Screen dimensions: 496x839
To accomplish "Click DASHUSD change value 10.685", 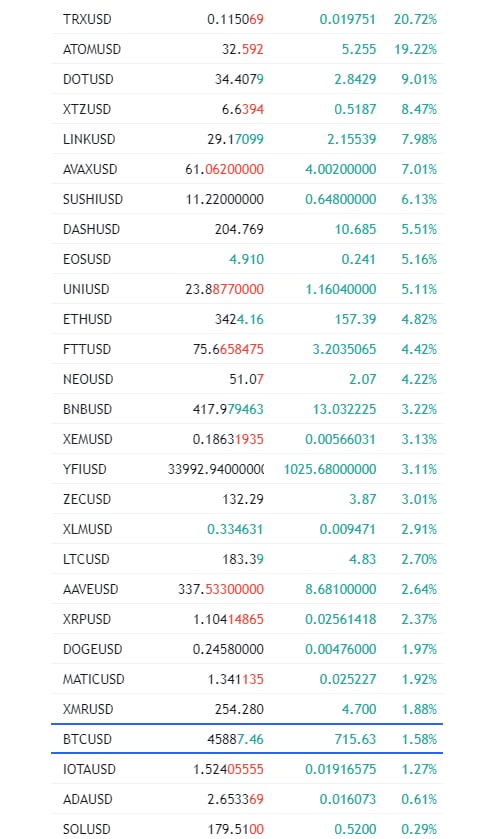I will point(355,229).
